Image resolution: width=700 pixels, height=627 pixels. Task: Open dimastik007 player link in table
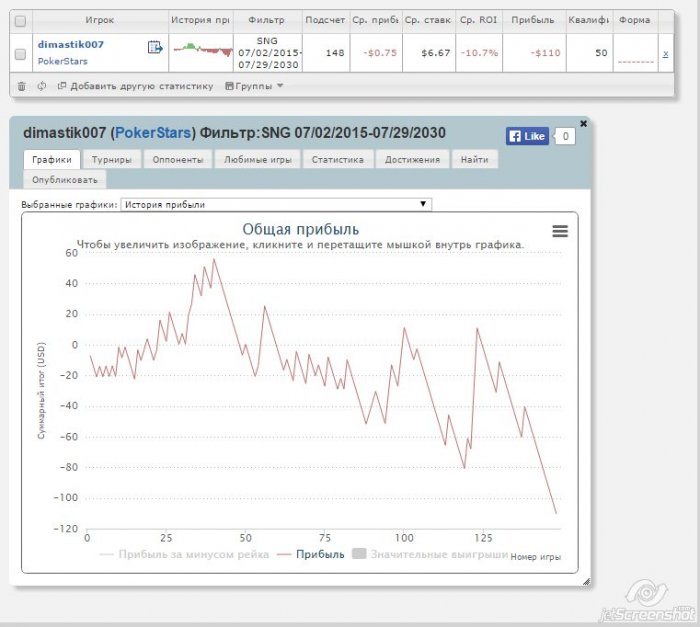pos(71,45)
